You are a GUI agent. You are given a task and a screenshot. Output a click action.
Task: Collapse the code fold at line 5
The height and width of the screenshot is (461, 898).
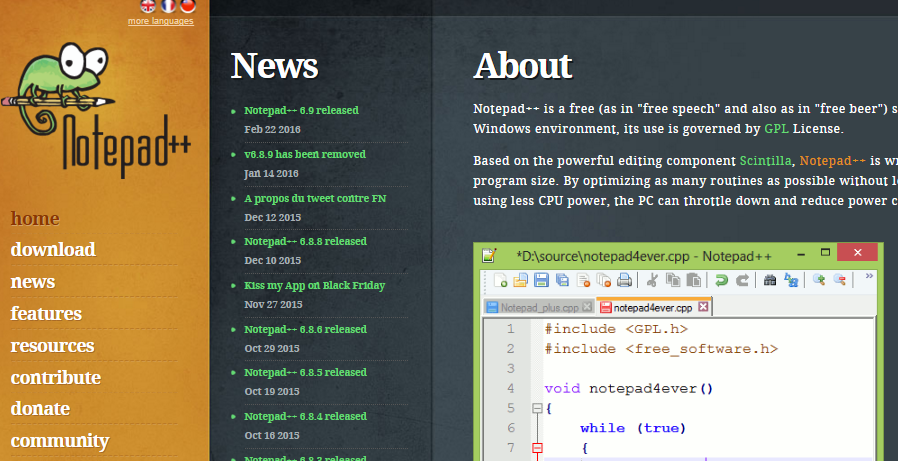pos(537,408)
